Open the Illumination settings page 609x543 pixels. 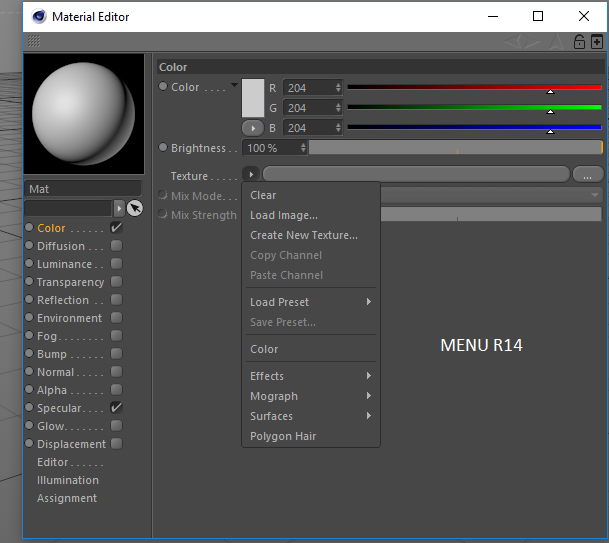pos(68,480)
